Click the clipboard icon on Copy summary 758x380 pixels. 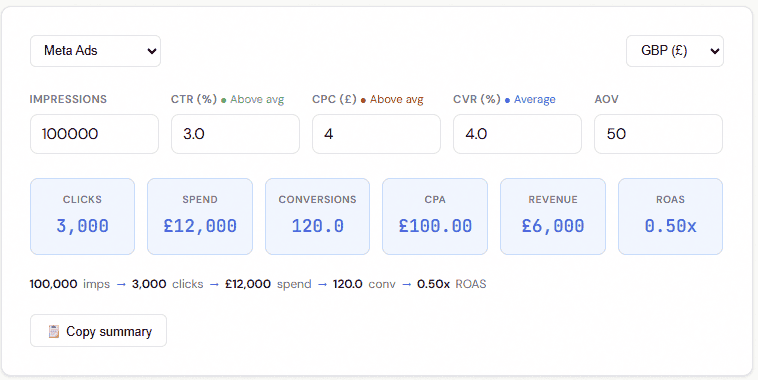click(x=54, y=331)
